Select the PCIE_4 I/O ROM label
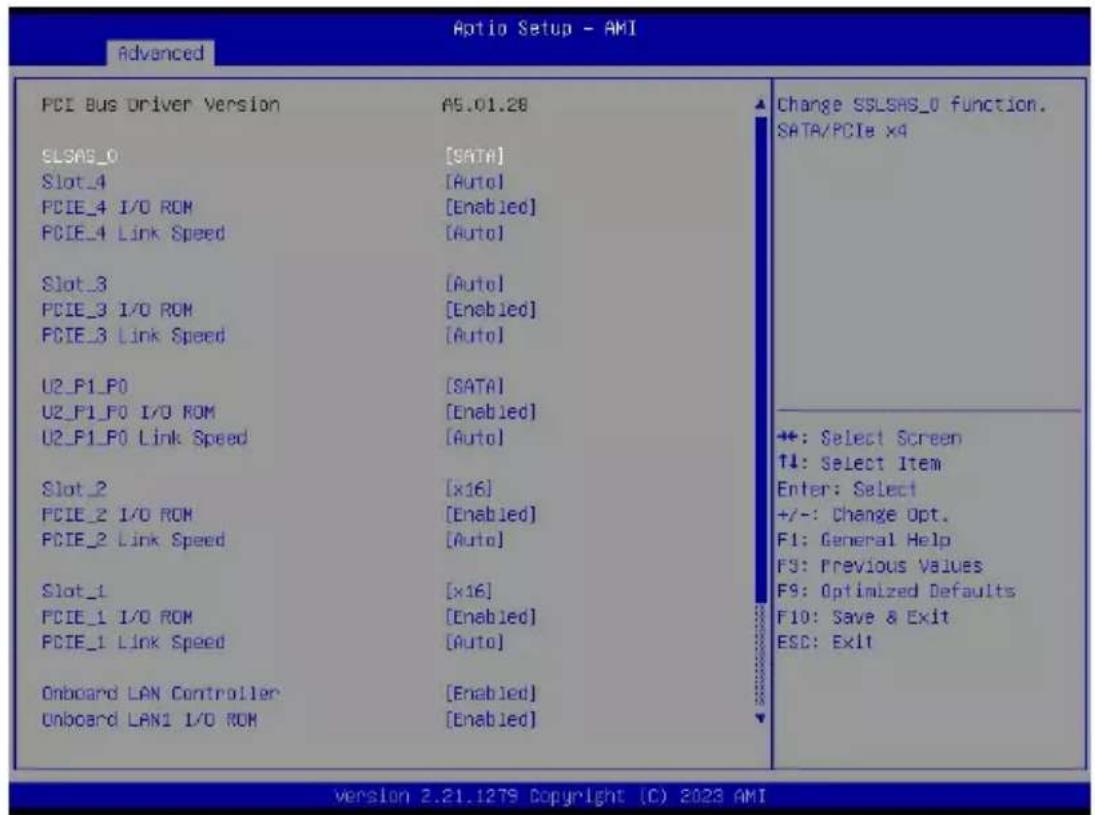The image size is (1095, 815). [117, 207]
